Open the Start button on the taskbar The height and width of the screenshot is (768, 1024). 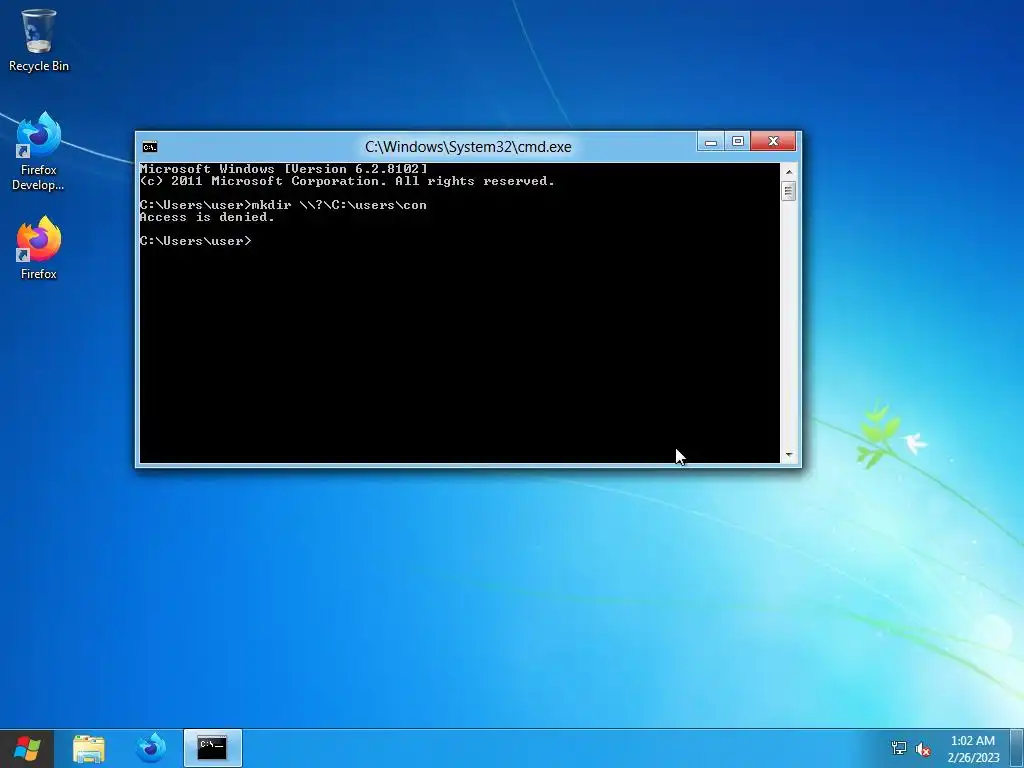pyautogui.click(x=27, y=748)
